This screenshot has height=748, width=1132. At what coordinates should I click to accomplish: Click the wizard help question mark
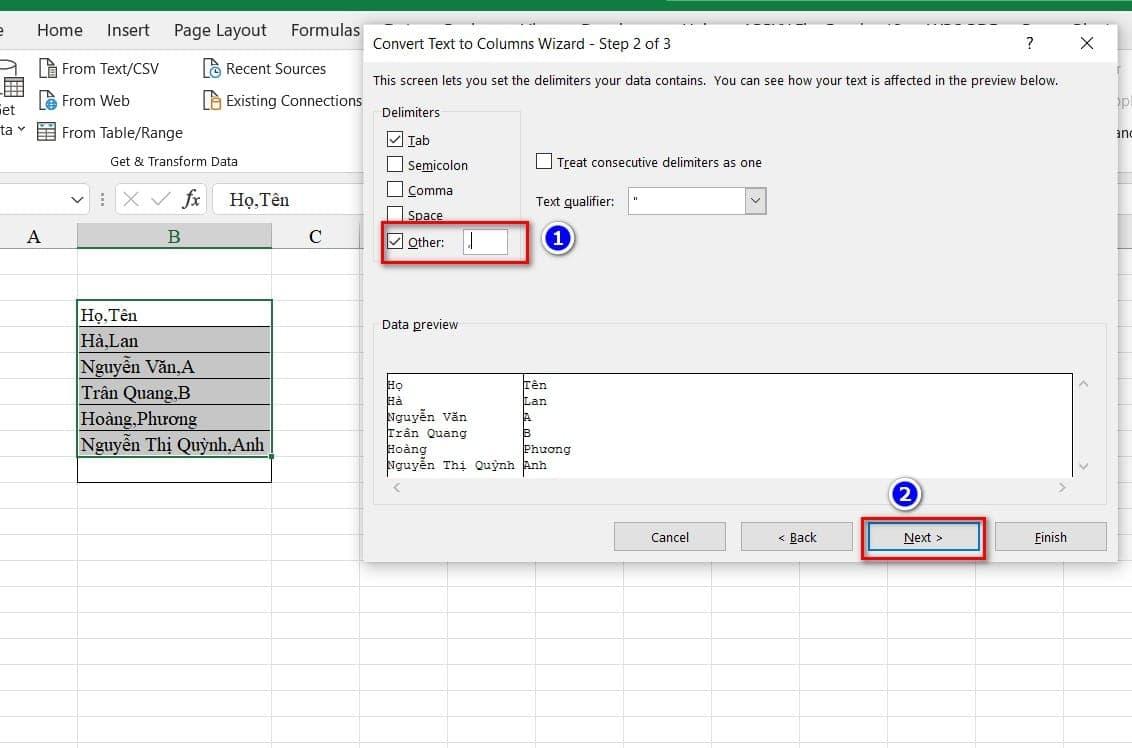[1030, 44]
